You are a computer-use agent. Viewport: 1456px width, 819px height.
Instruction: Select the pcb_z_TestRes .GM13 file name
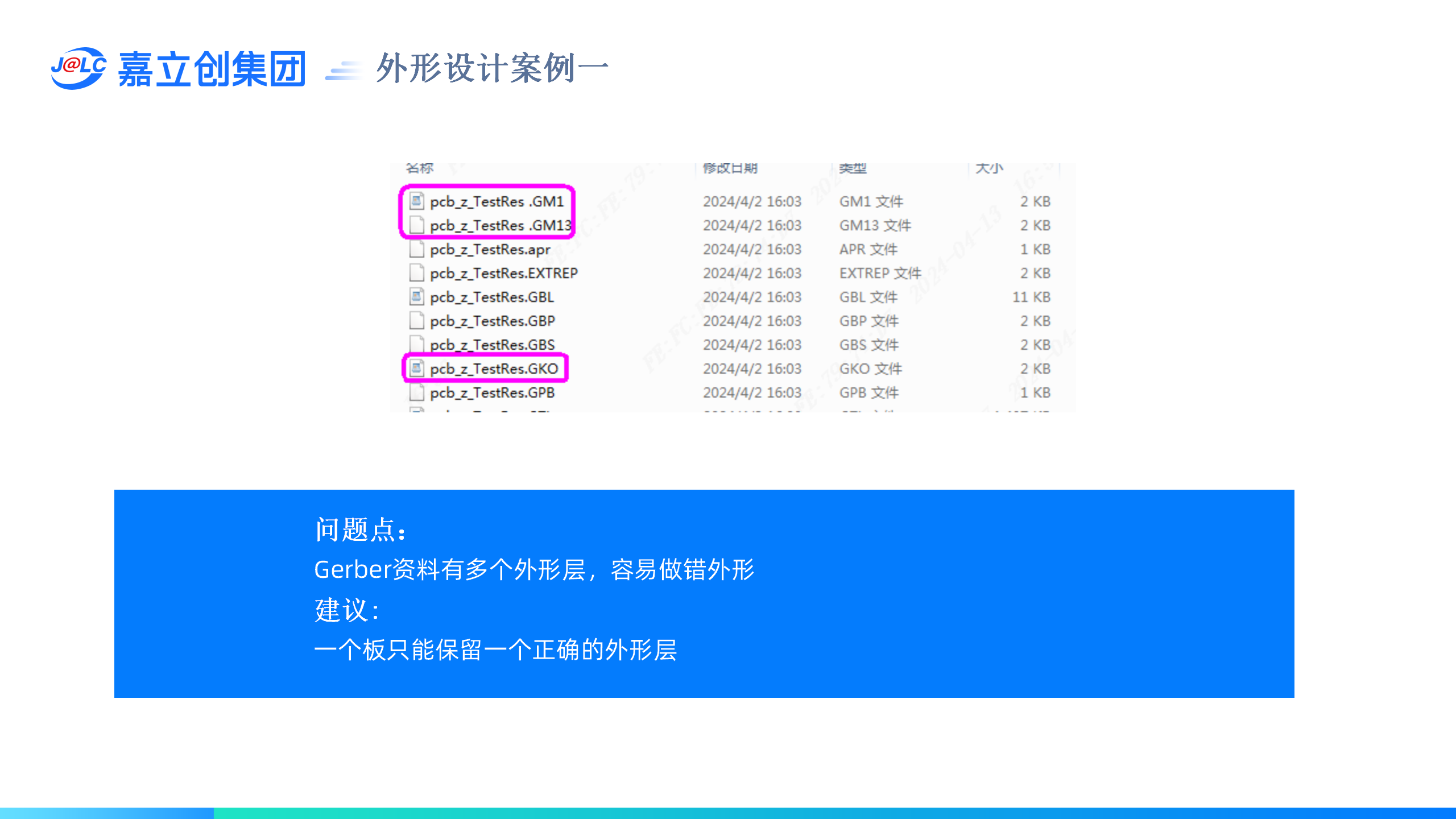tap(500, 225)
